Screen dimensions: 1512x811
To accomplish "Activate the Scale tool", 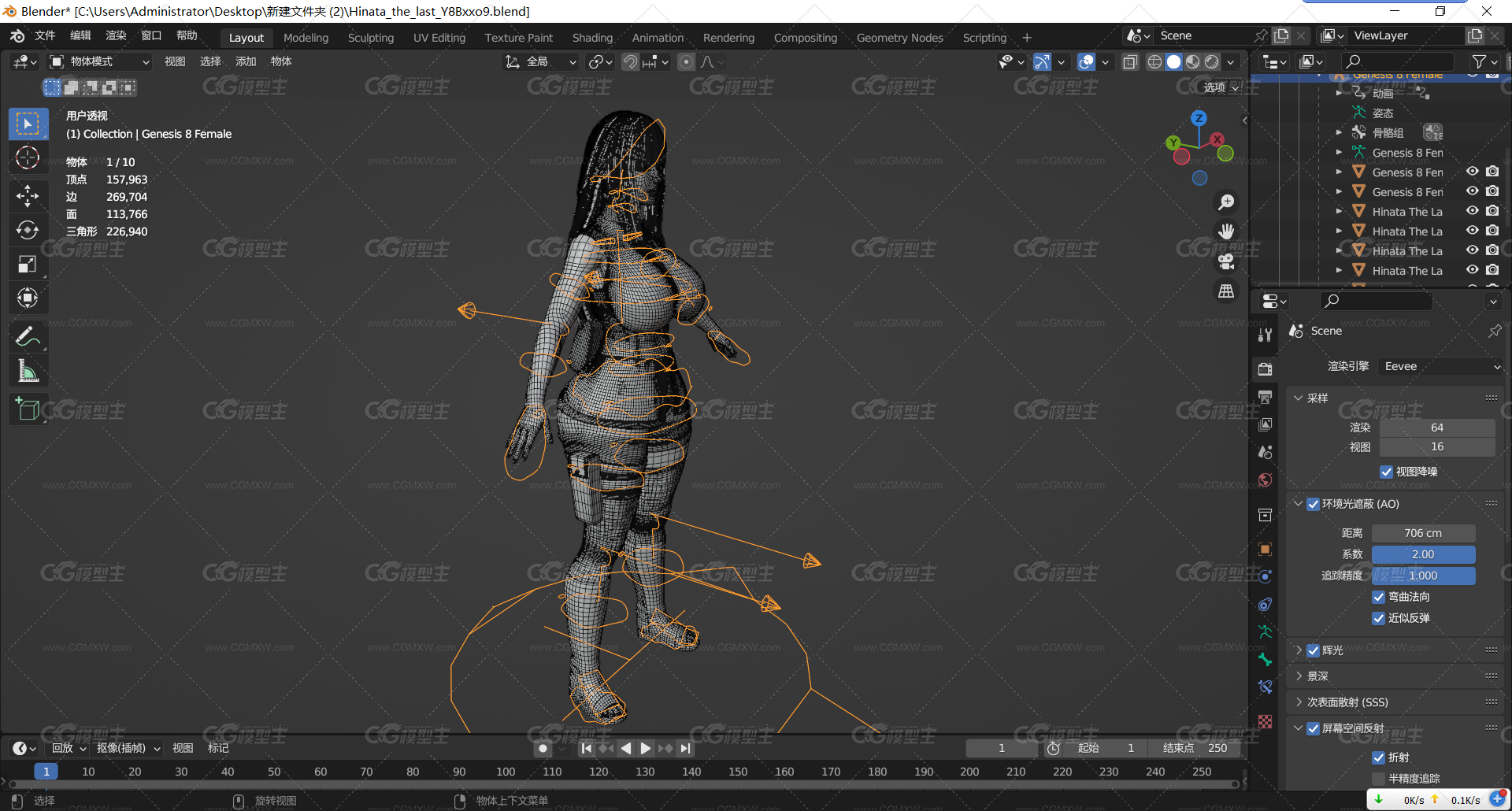I will tap(28, 264).
